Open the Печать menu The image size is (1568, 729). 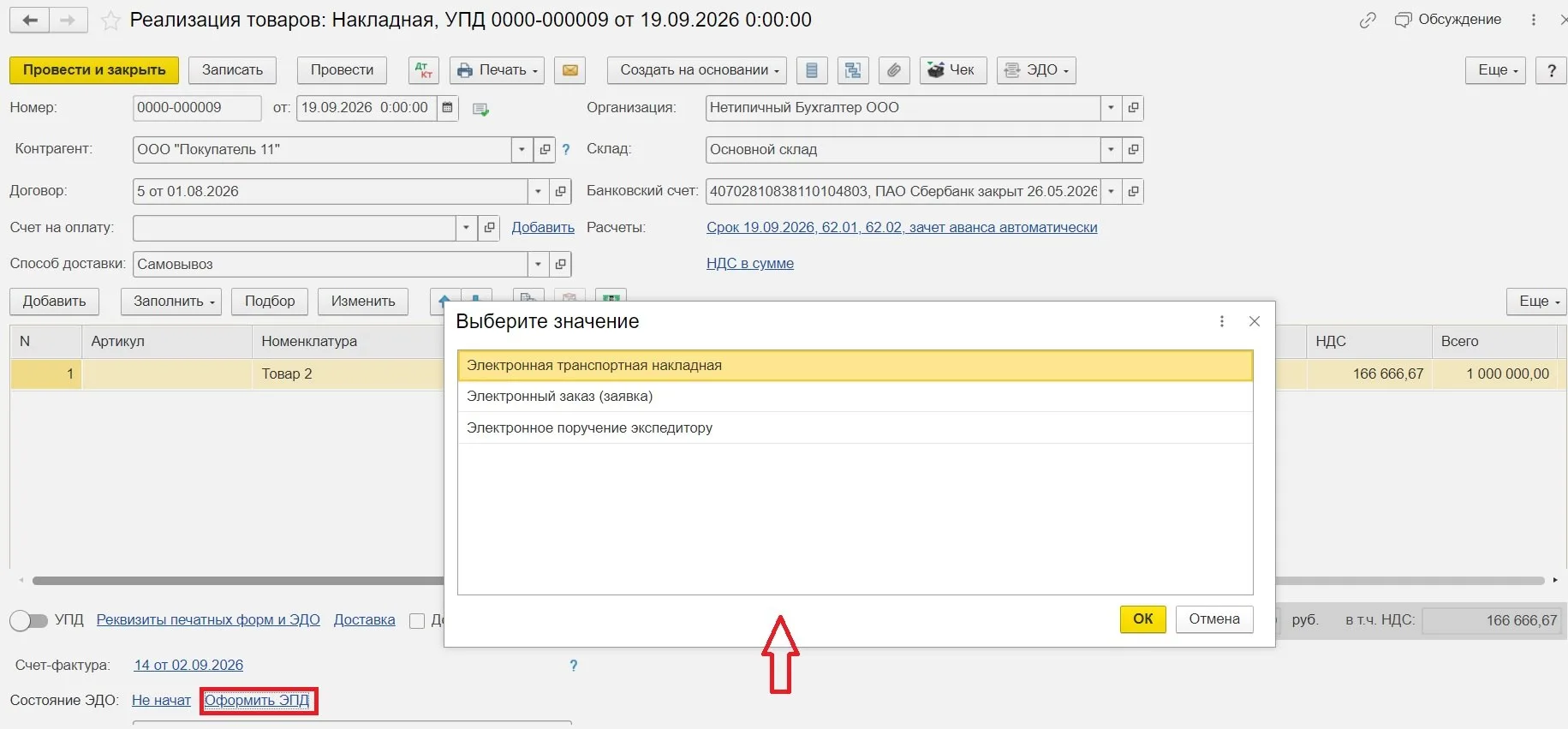498,70
